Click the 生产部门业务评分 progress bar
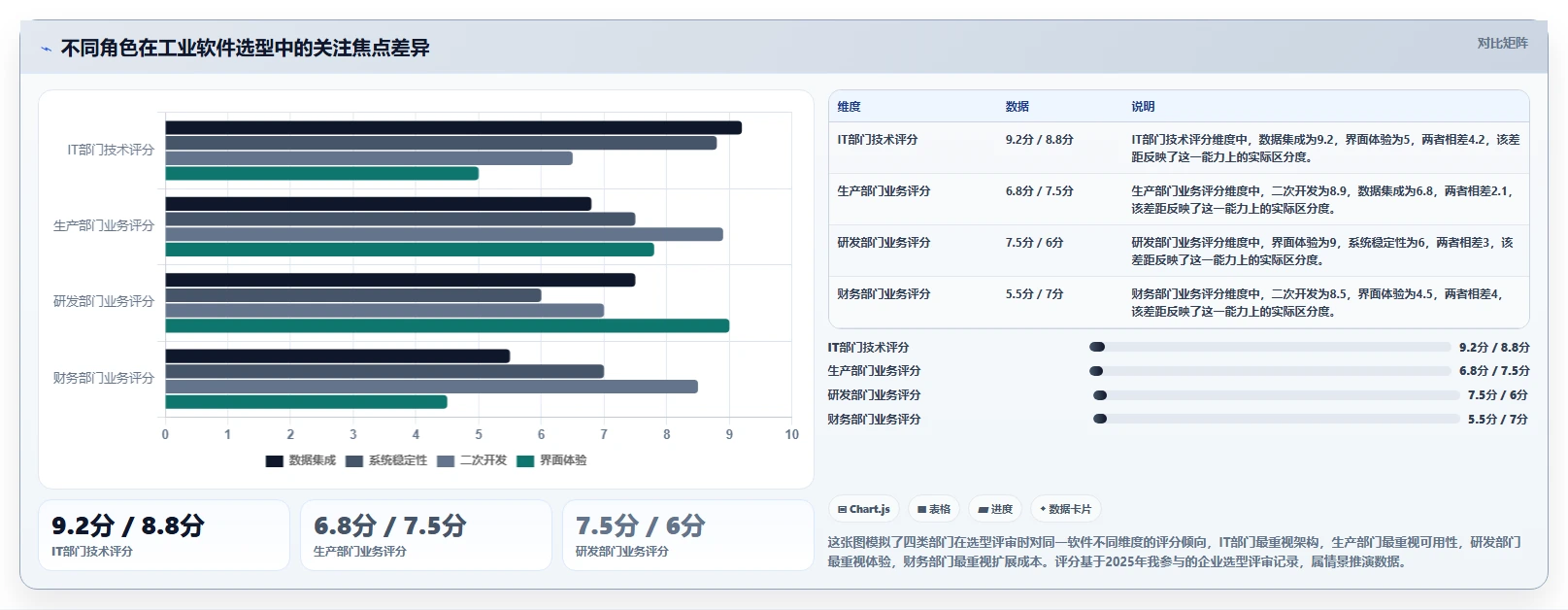Image resolution: width=1568 pixels, height=610 pixels. pyautogui.click(x=1270, y=371)
